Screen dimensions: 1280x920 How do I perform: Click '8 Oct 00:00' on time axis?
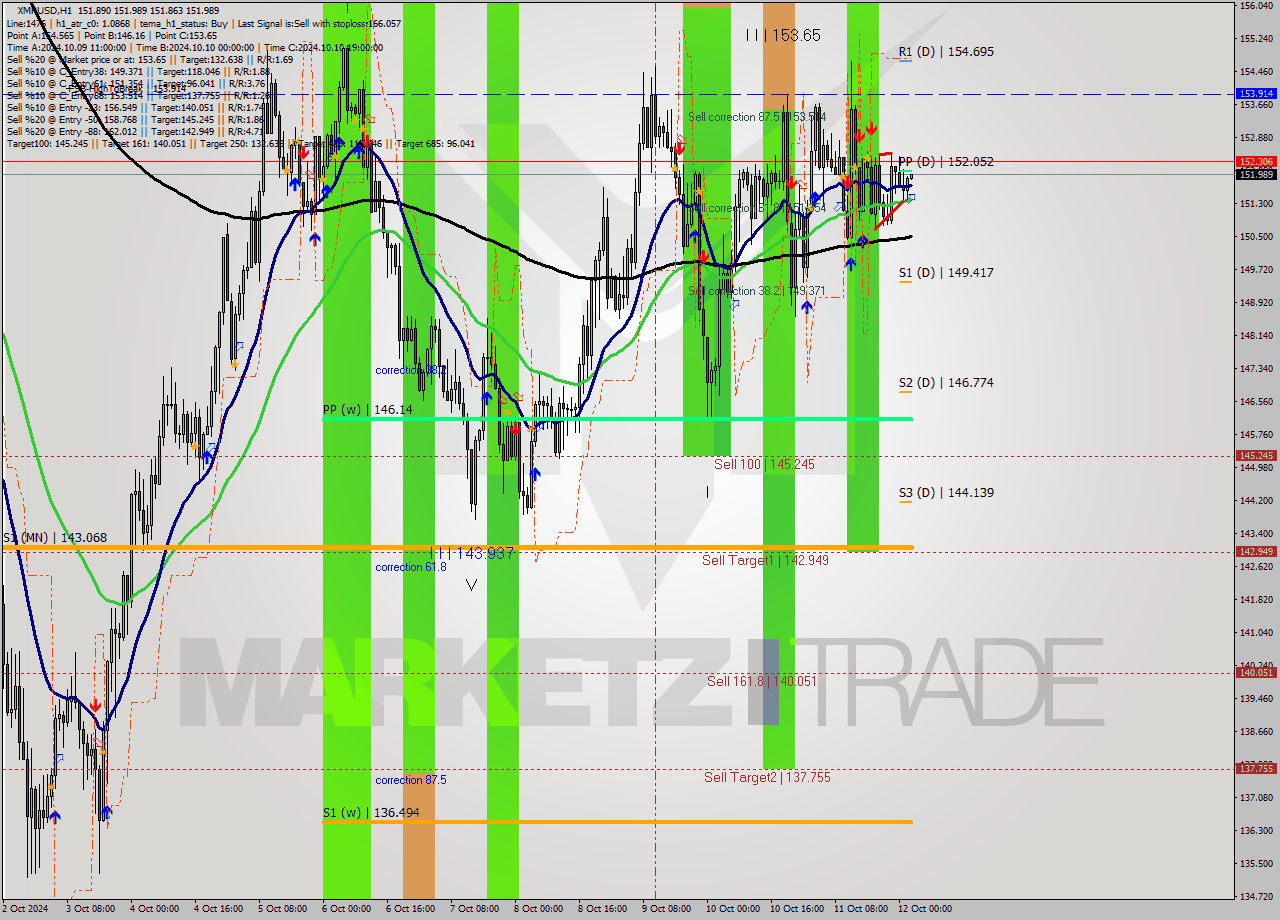[539, 909]
